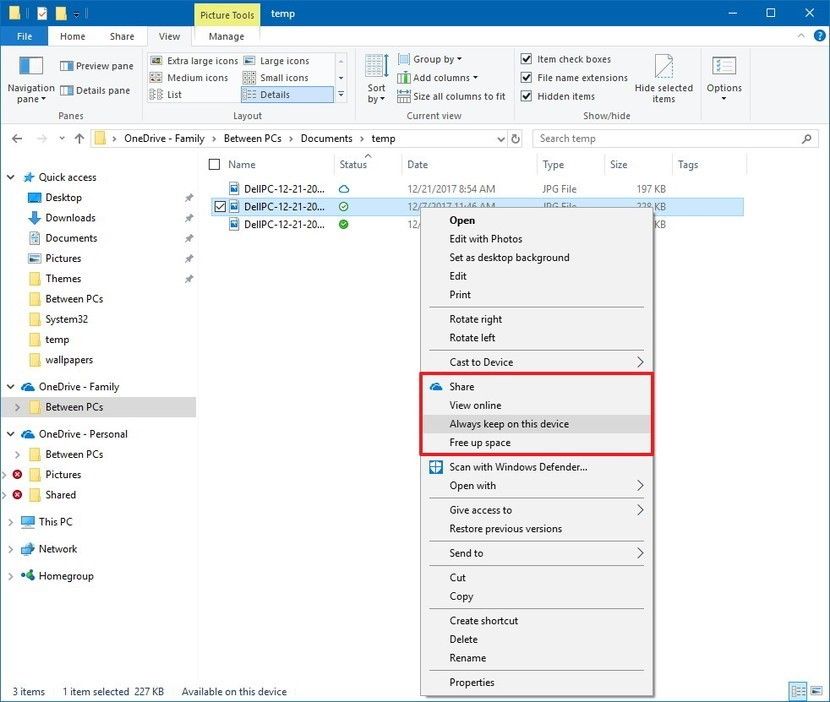Select Free up space from context menu
Viewport: 830px width, 702px height.
coord(480,442)
